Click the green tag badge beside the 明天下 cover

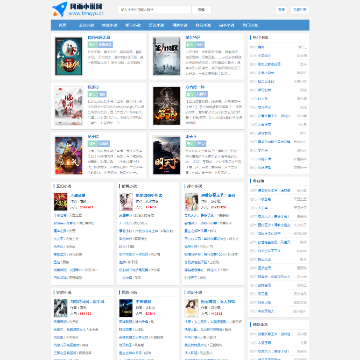[x=190, y=144]
